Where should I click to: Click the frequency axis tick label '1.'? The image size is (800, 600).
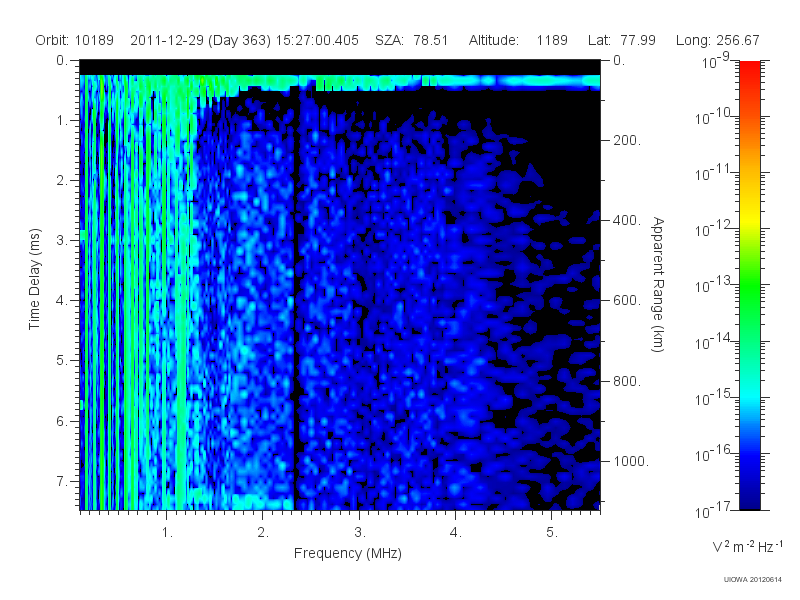pyautogui.click(x=167, y=533)
